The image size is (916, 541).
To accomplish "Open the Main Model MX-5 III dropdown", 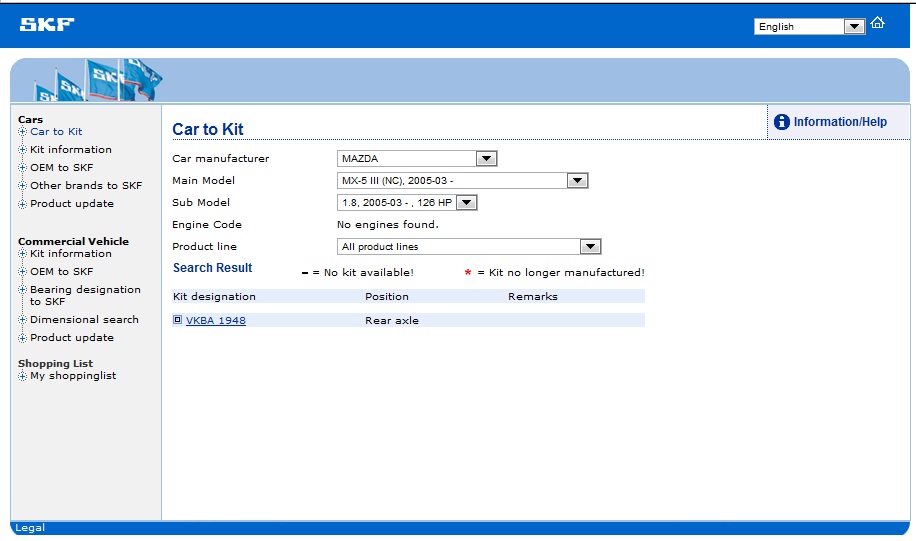I will click(x=463, y=181).
